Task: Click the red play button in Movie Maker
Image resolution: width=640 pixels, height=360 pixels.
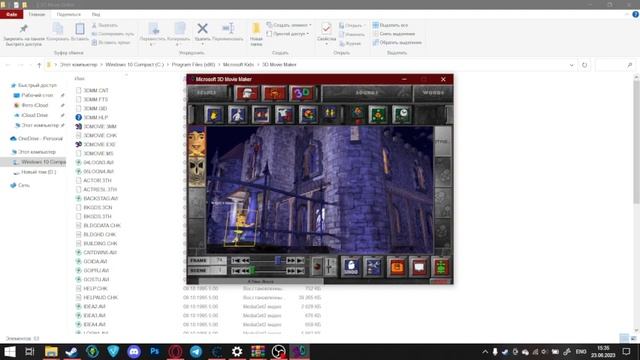Action: coord(317,267)
